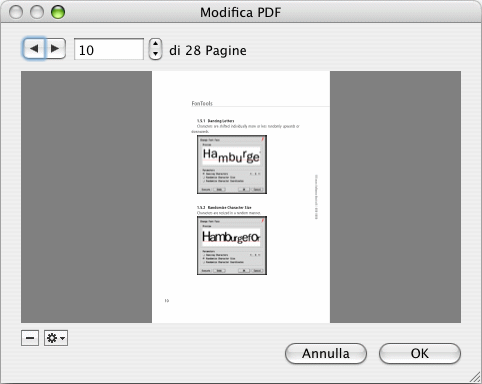
Task: Click the Modifica PDF window title
Action: point(240,13)
